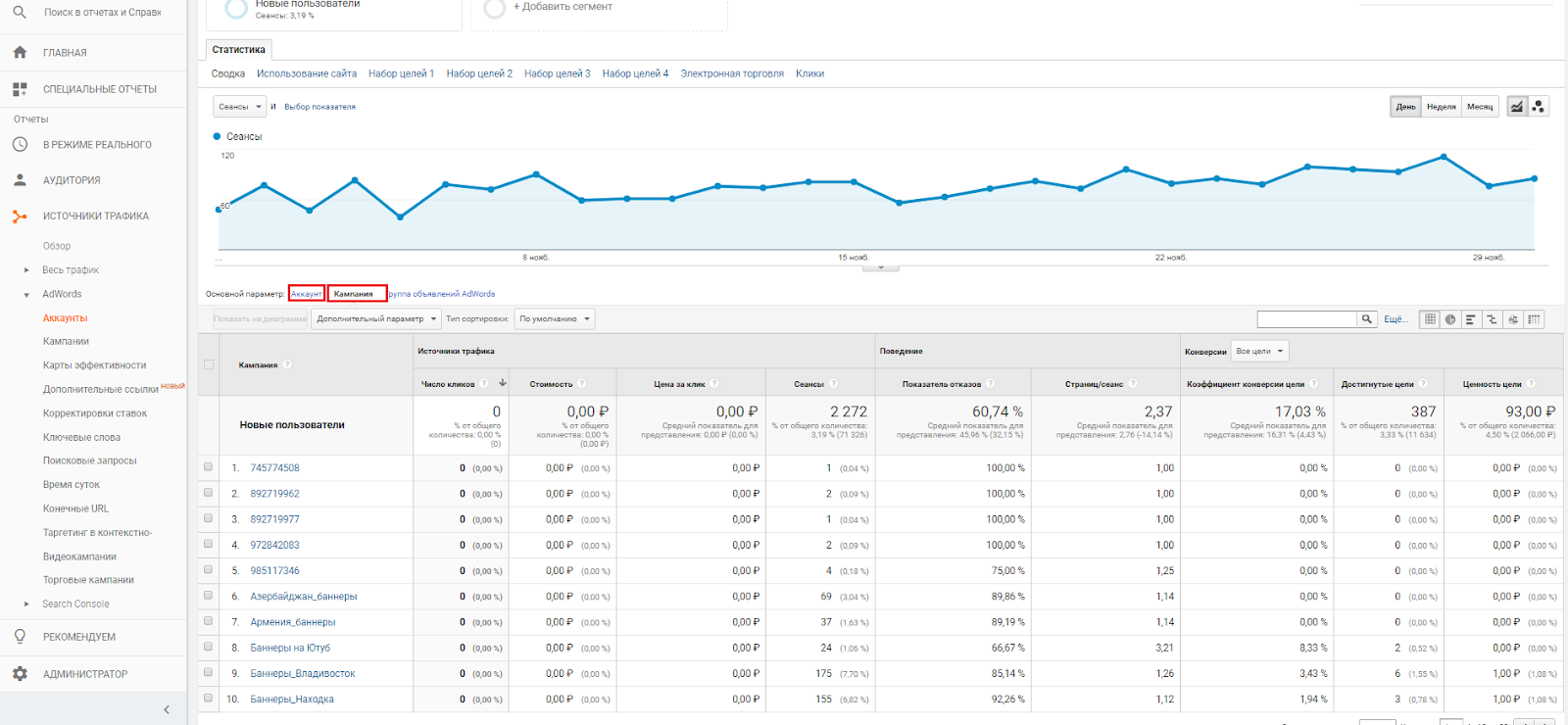Open Карты эффективности in the sidebar
Image resolution: width=1568 pixels, height=725 pixels.
(x=94, y=365)
